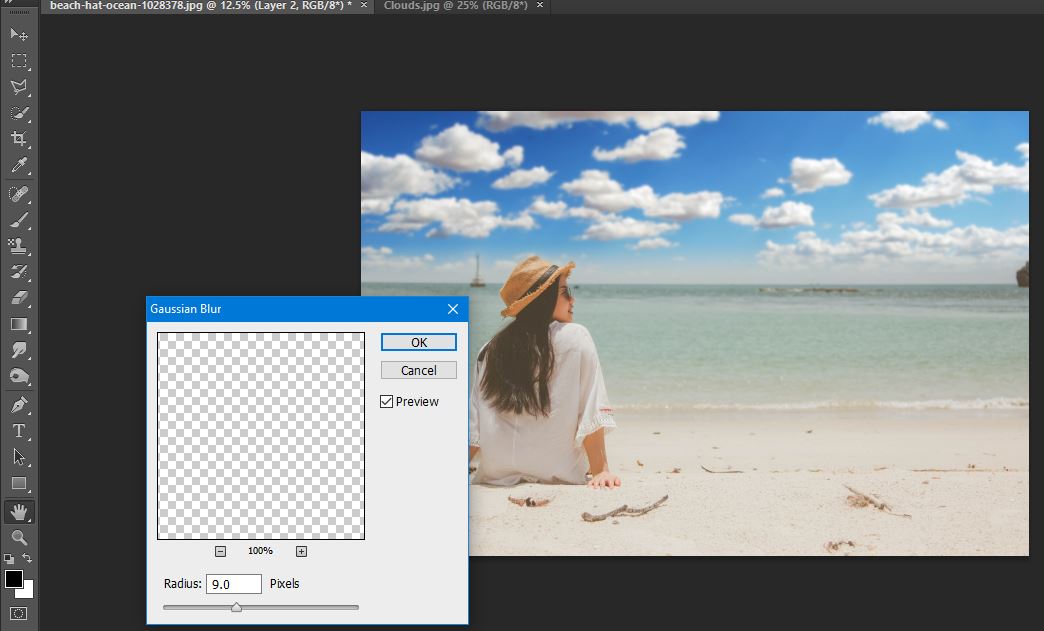Click OK in Gaussian Blur dialog
This screenshot has width=1044, height=631.
point(418,342)
